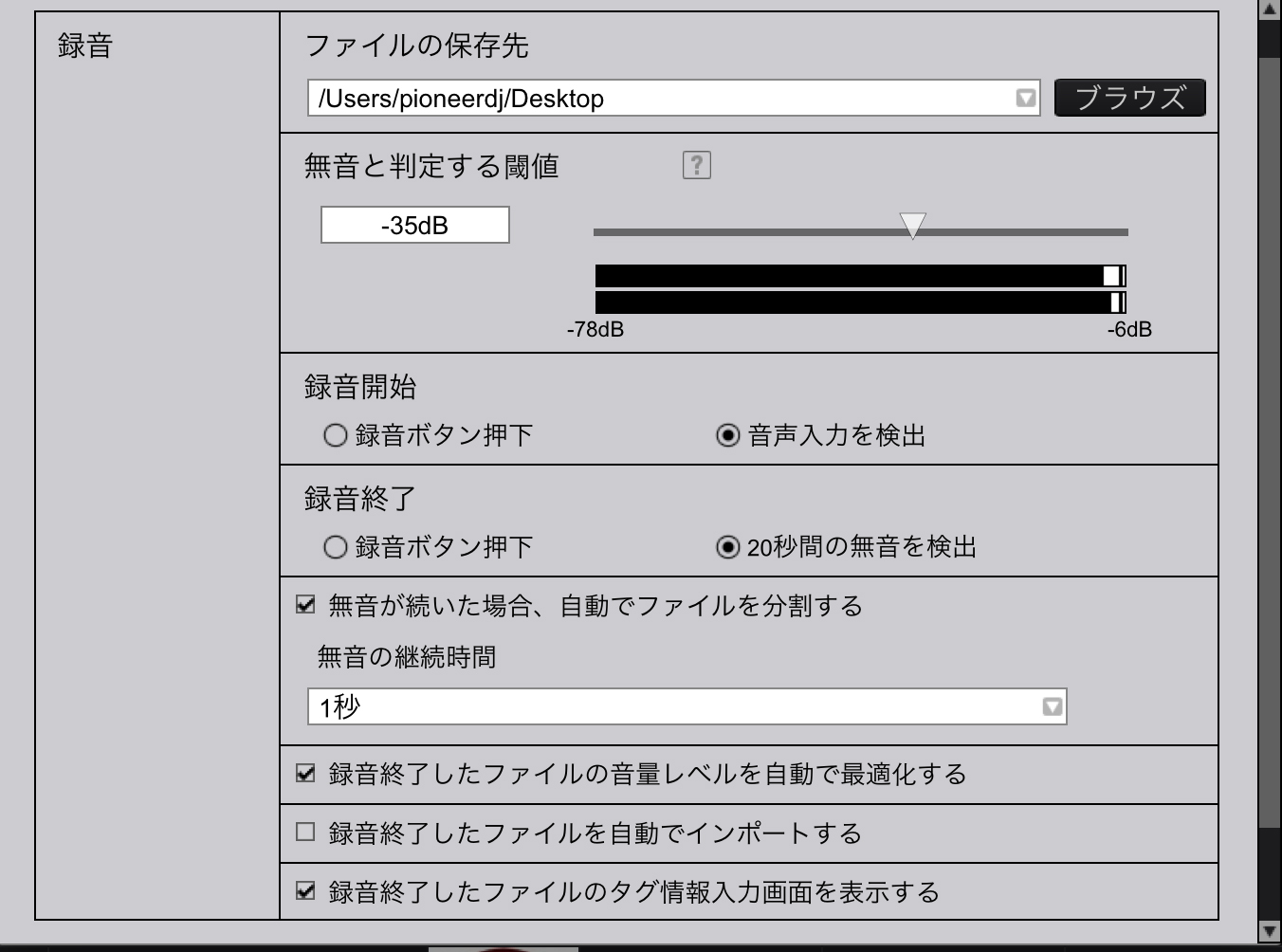Select 録音ボタン押下 under 録音終了
The width and height of the screenshot is (1282, 952).
point(335,547)
